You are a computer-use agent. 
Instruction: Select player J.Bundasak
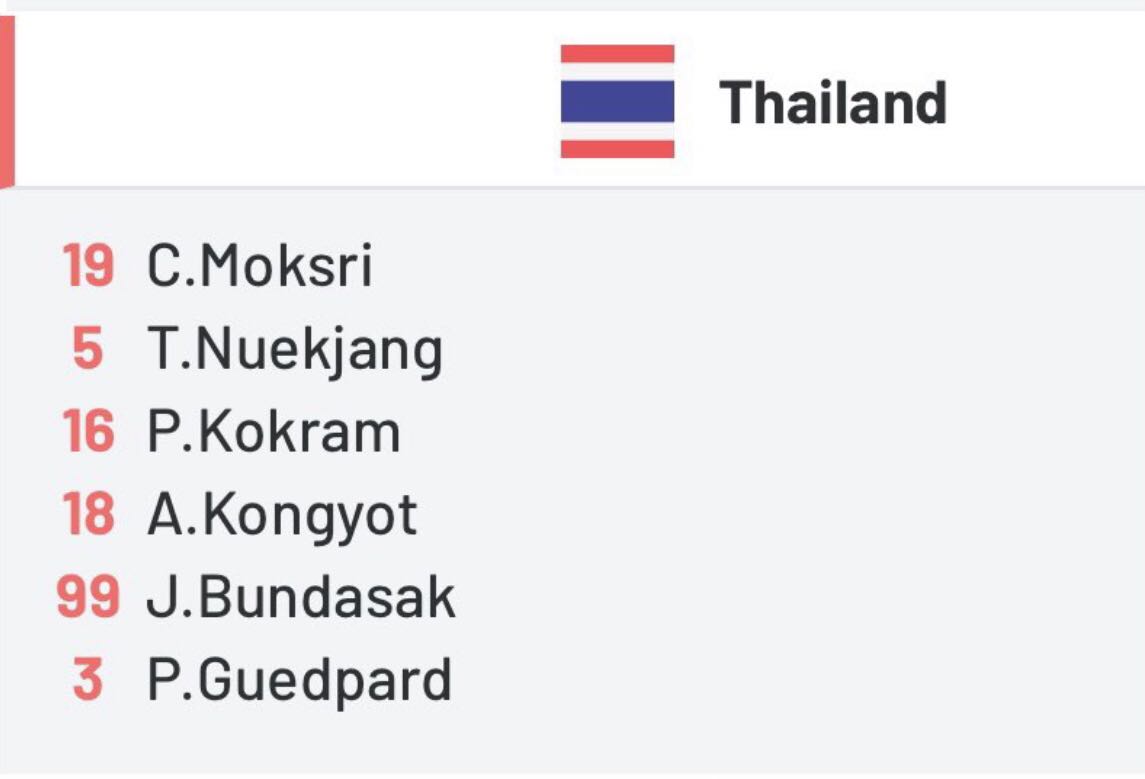301,597
